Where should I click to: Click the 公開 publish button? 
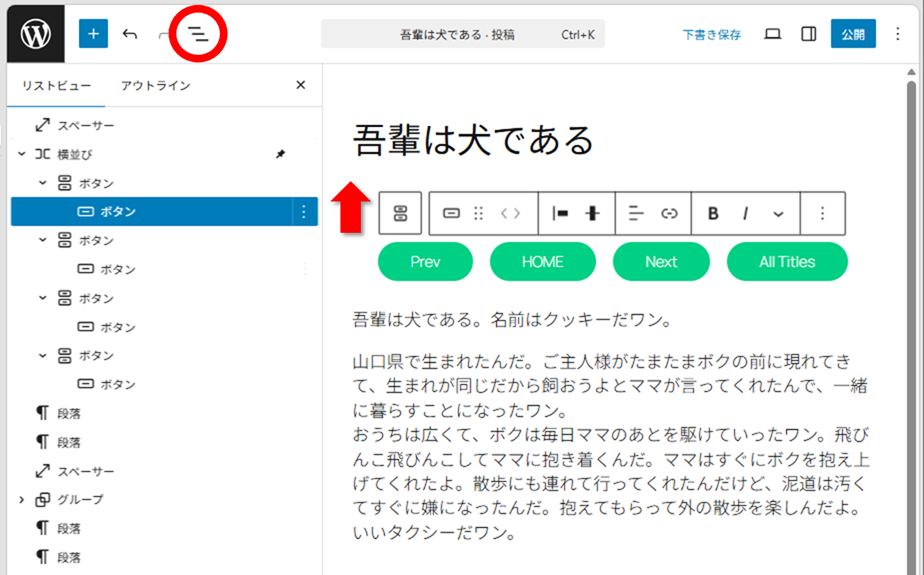click(x=852, y=34)
